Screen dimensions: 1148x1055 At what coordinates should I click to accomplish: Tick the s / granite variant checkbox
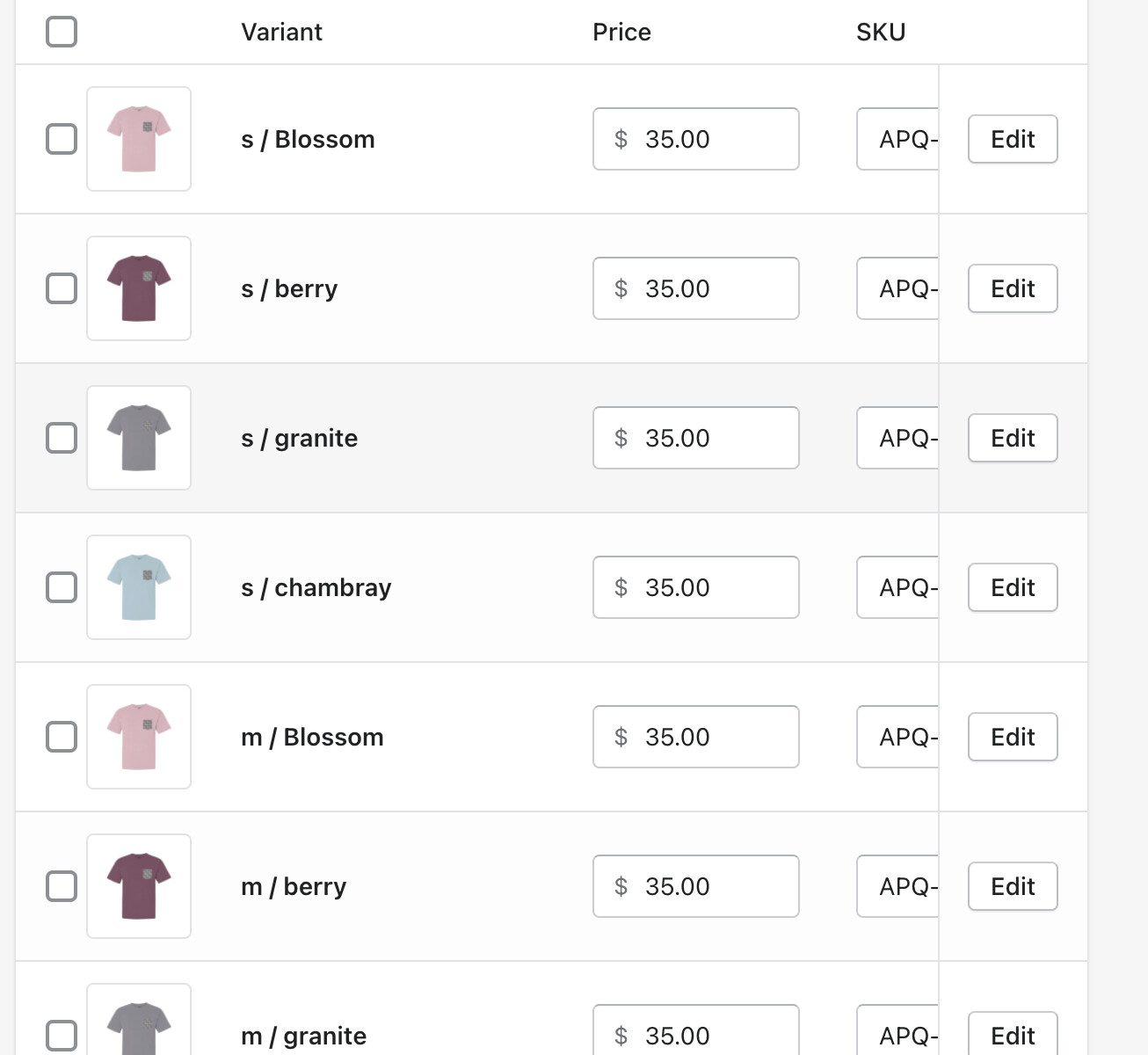(62, 438)
